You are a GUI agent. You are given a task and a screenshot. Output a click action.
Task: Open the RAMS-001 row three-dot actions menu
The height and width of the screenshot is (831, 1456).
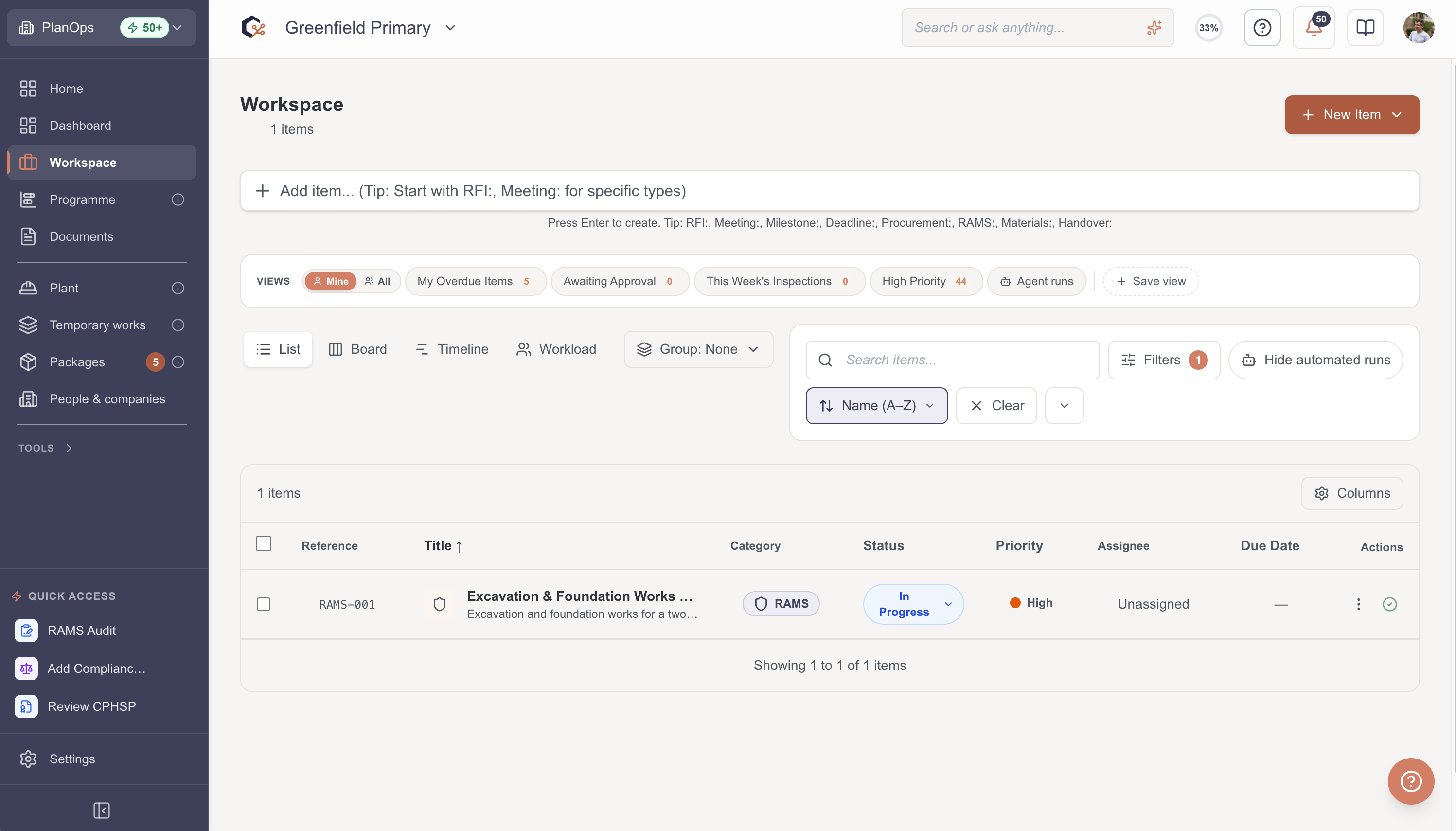click(1358, 604)
